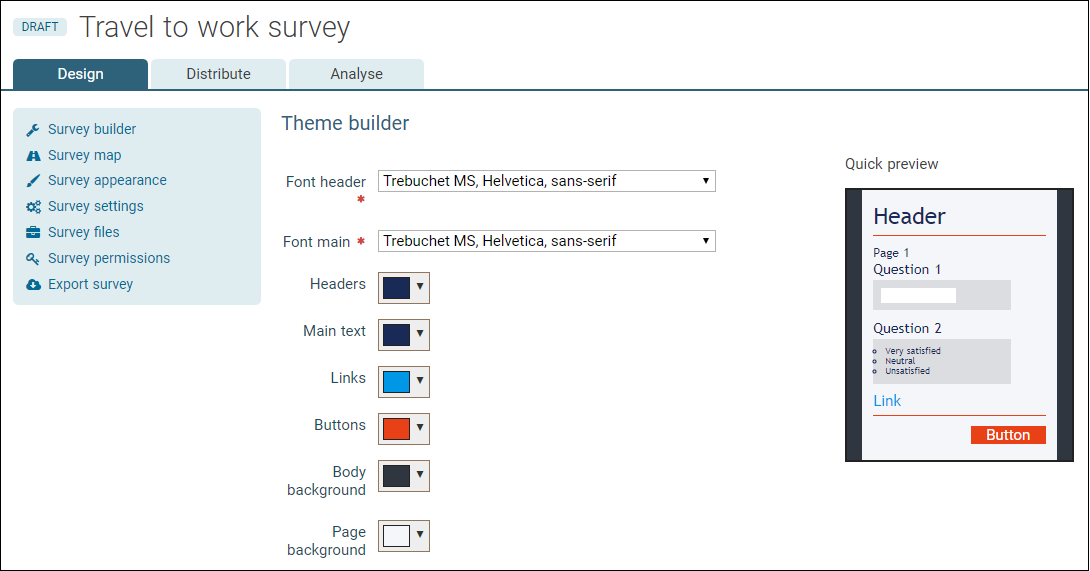Image resolution: width=1090 pixels, height=571 pixels.
Task: Expand the Headers color picker arrow
Action: [420, 287]
